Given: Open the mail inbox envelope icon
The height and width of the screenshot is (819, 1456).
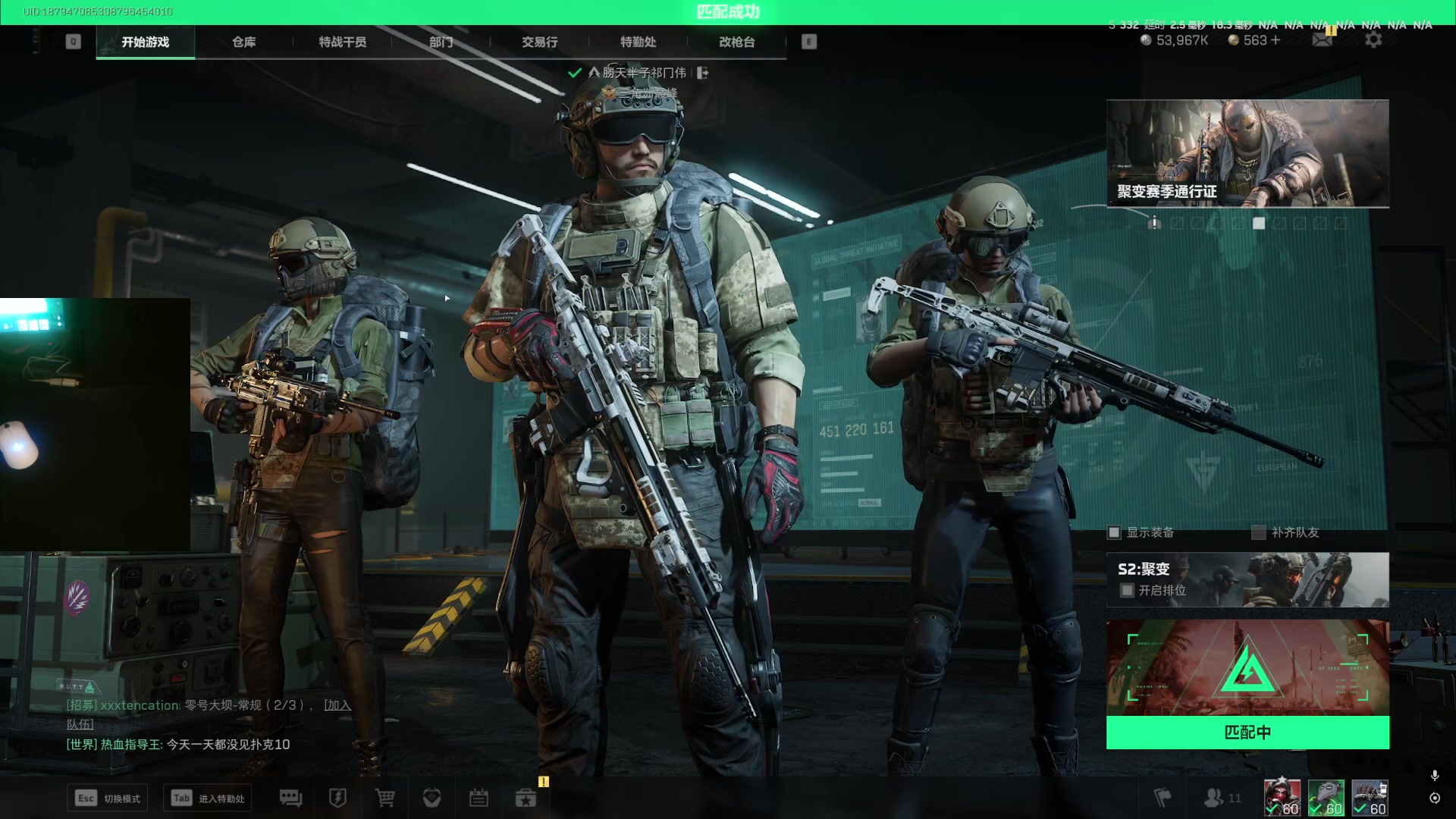Looking at the screenshot, I should coord(1322,40).
